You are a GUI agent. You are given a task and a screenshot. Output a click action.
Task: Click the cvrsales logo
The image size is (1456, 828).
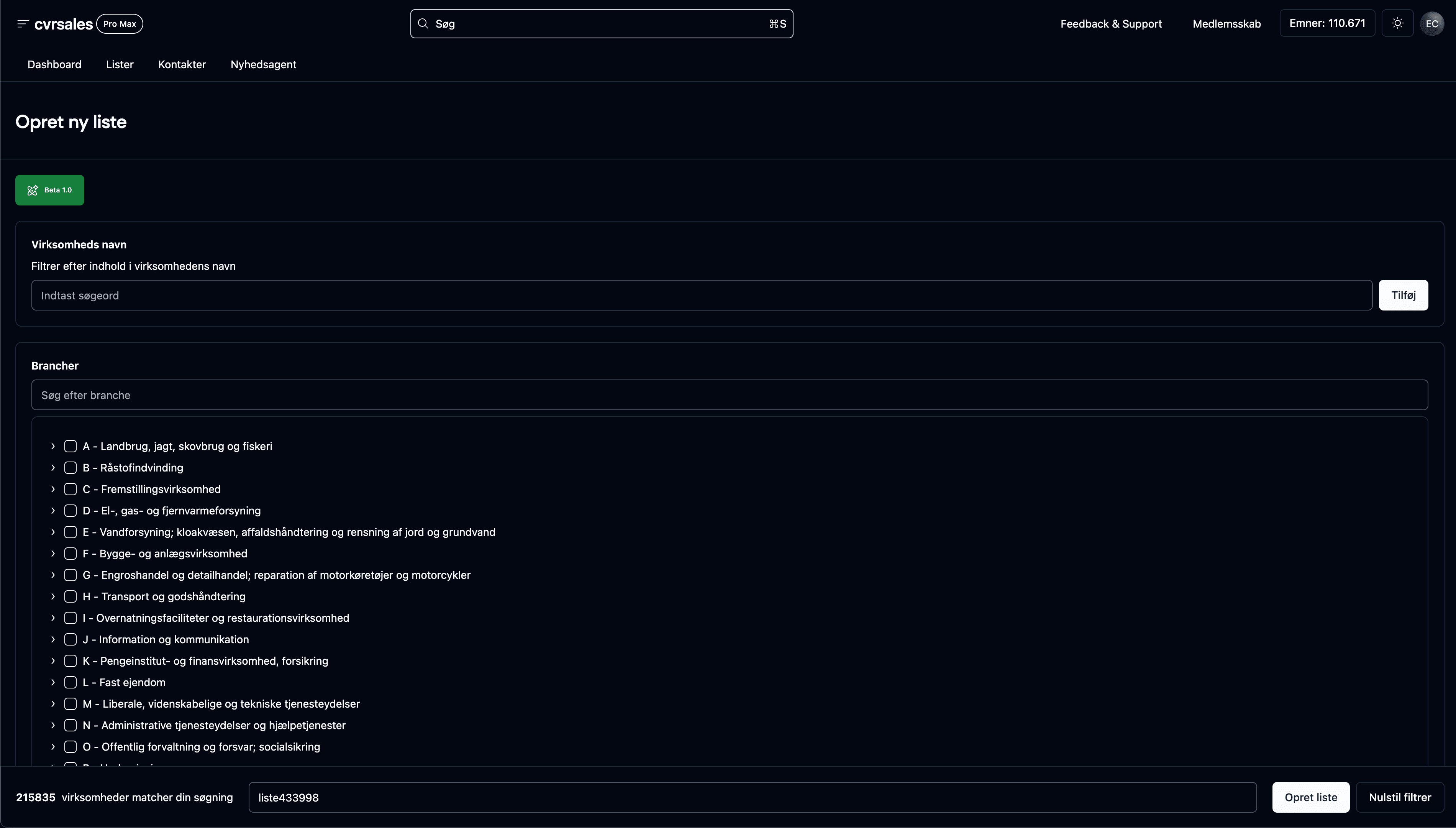click(63, 24)
